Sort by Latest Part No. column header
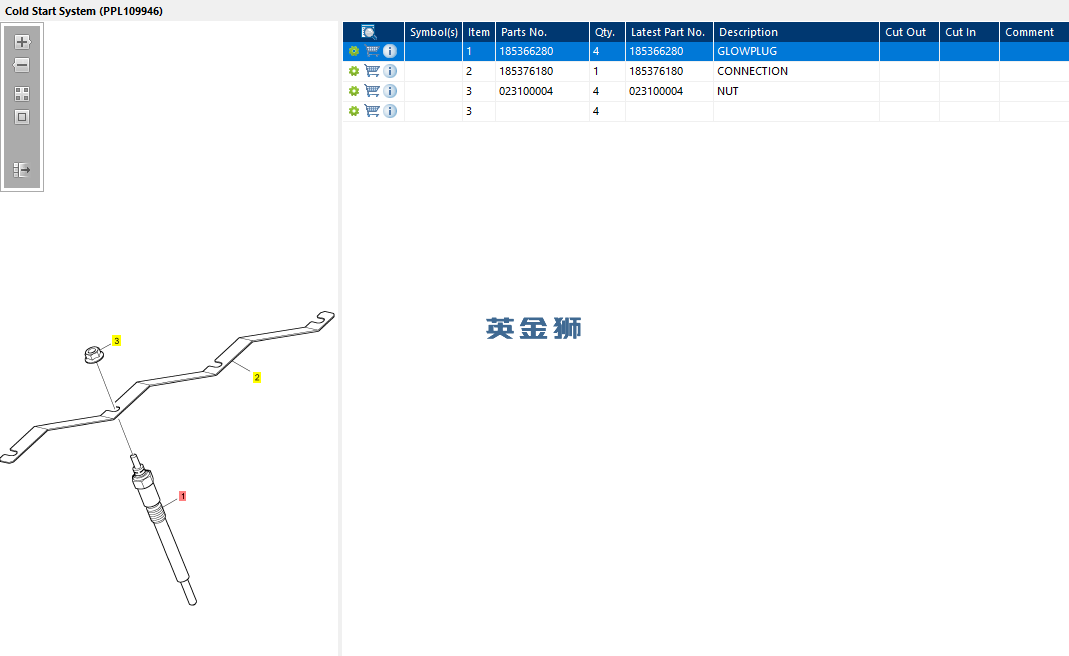Screen dimensions: 1069x656 (x=669, y=32)
